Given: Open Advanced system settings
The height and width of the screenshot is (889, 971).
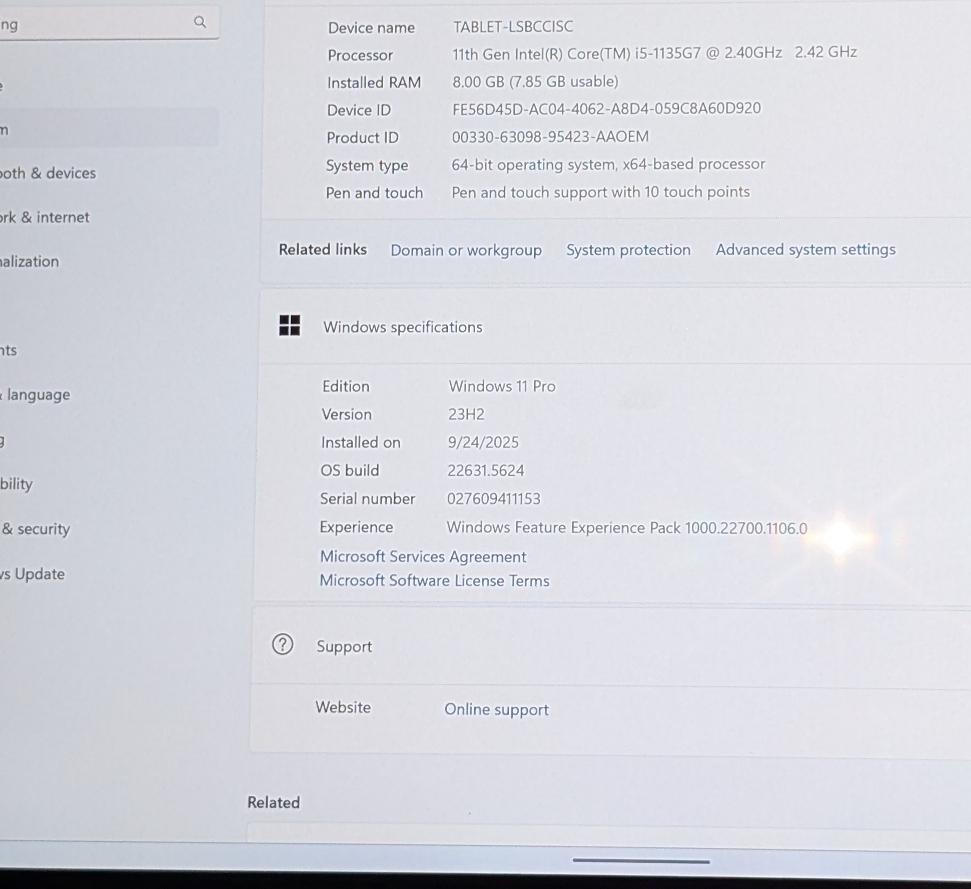Looking at the screenshot, I should tap(805, 249).
